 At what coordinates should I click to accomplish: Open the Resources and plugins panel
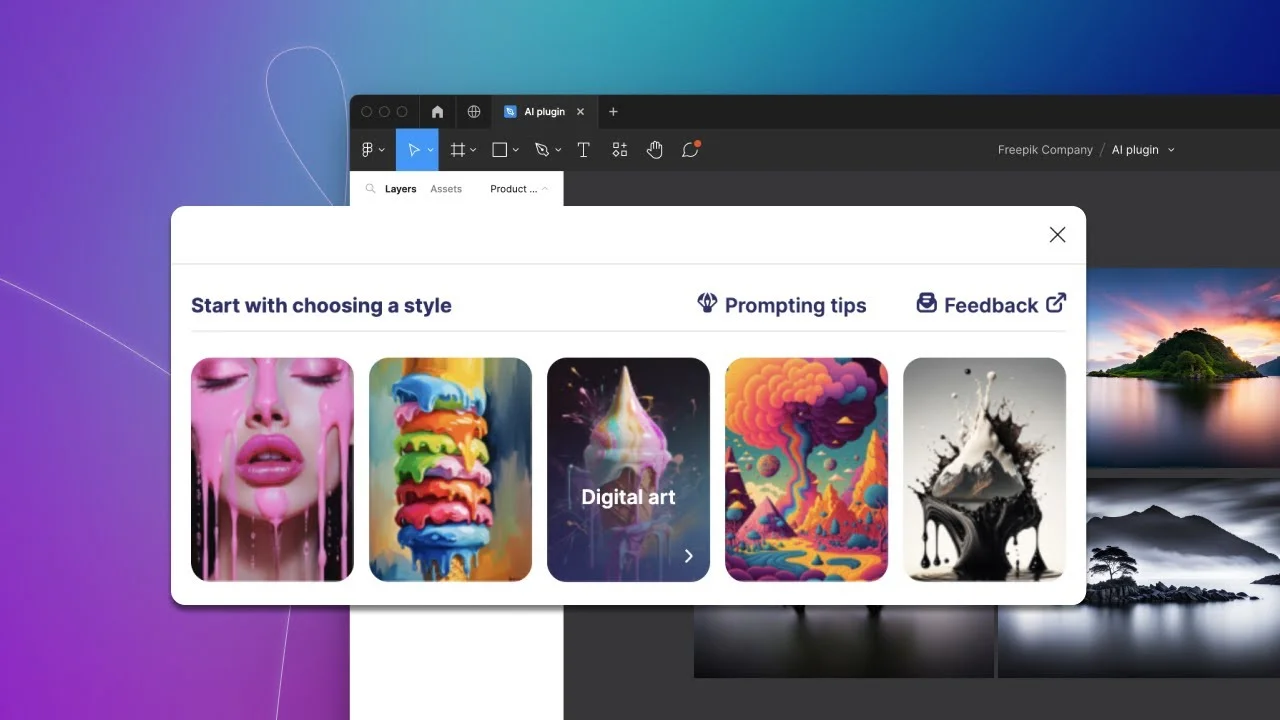tap(619, 149)
